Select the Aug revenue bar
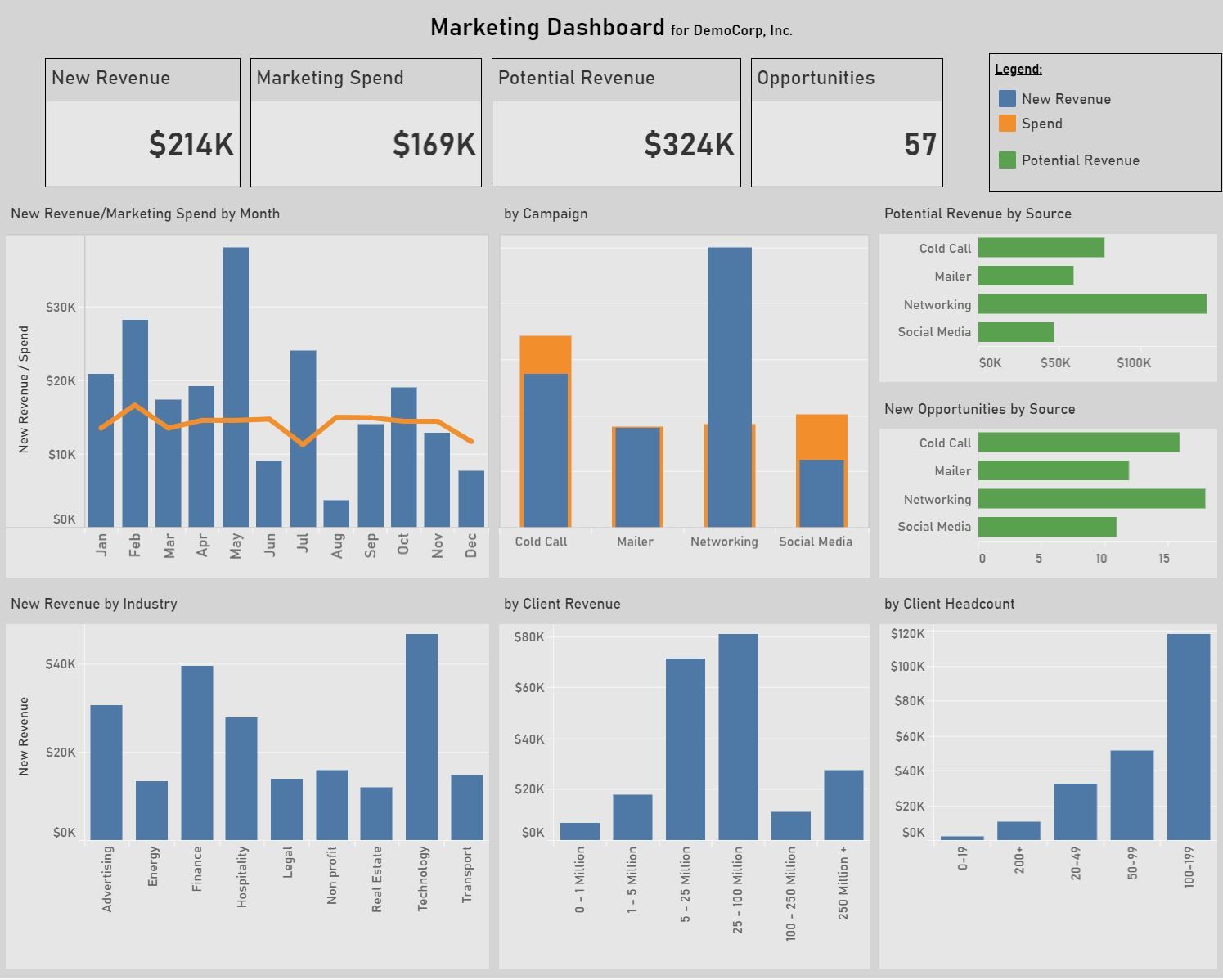Screen dimensions: 1223x980 [x=336, y=513]
